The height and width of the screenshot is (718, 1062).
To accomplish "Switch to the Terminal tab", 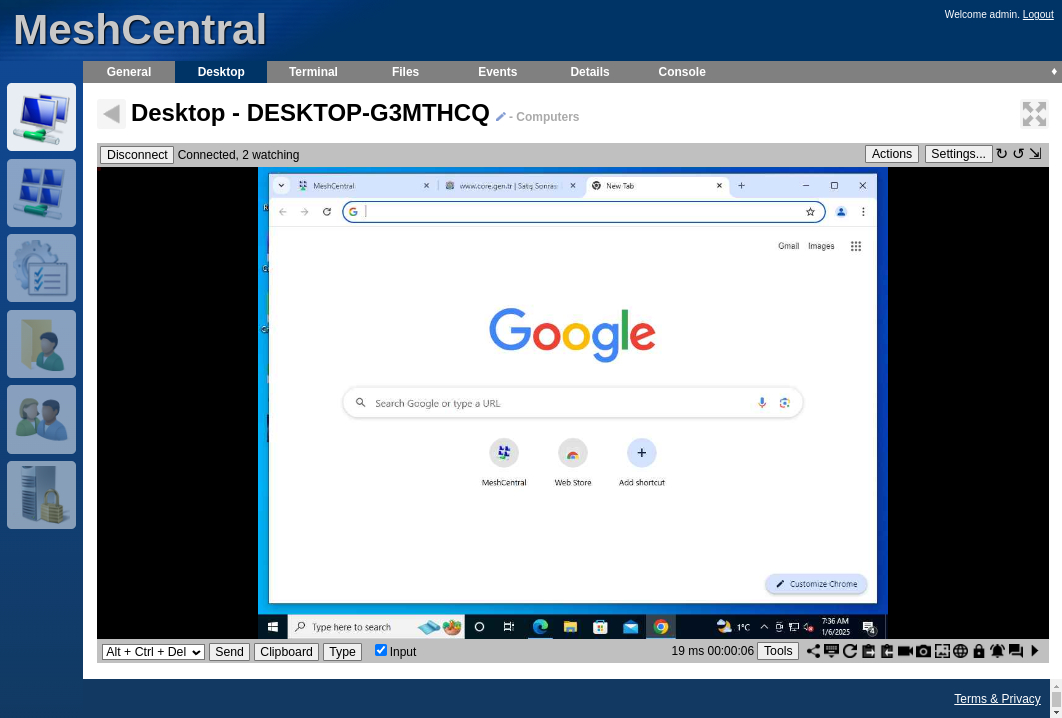I will pos(313,72).
